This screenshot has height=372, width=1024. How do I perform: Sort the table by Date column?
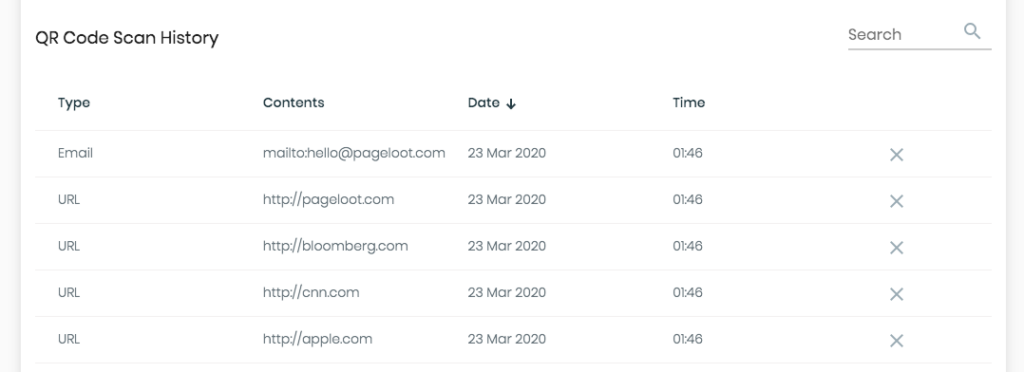[483, 102]
